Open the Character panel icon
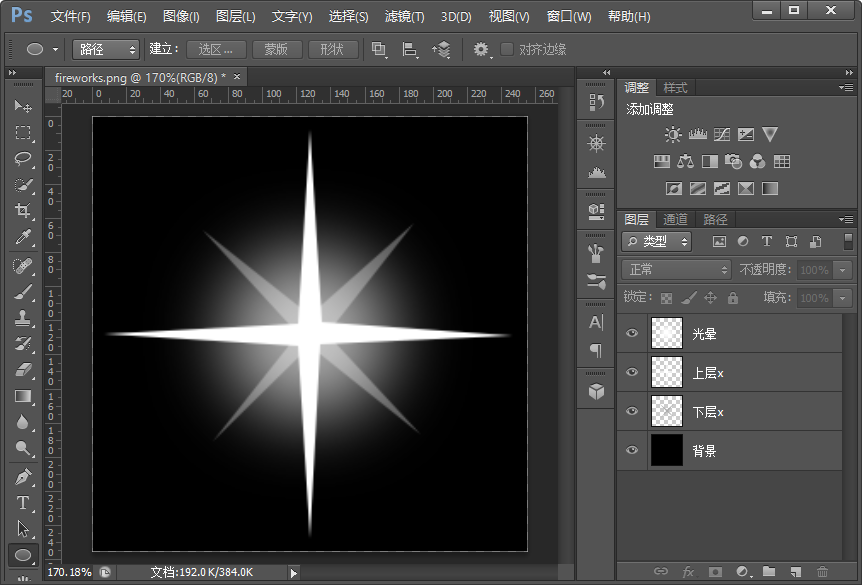 click(x=596, y=322)
